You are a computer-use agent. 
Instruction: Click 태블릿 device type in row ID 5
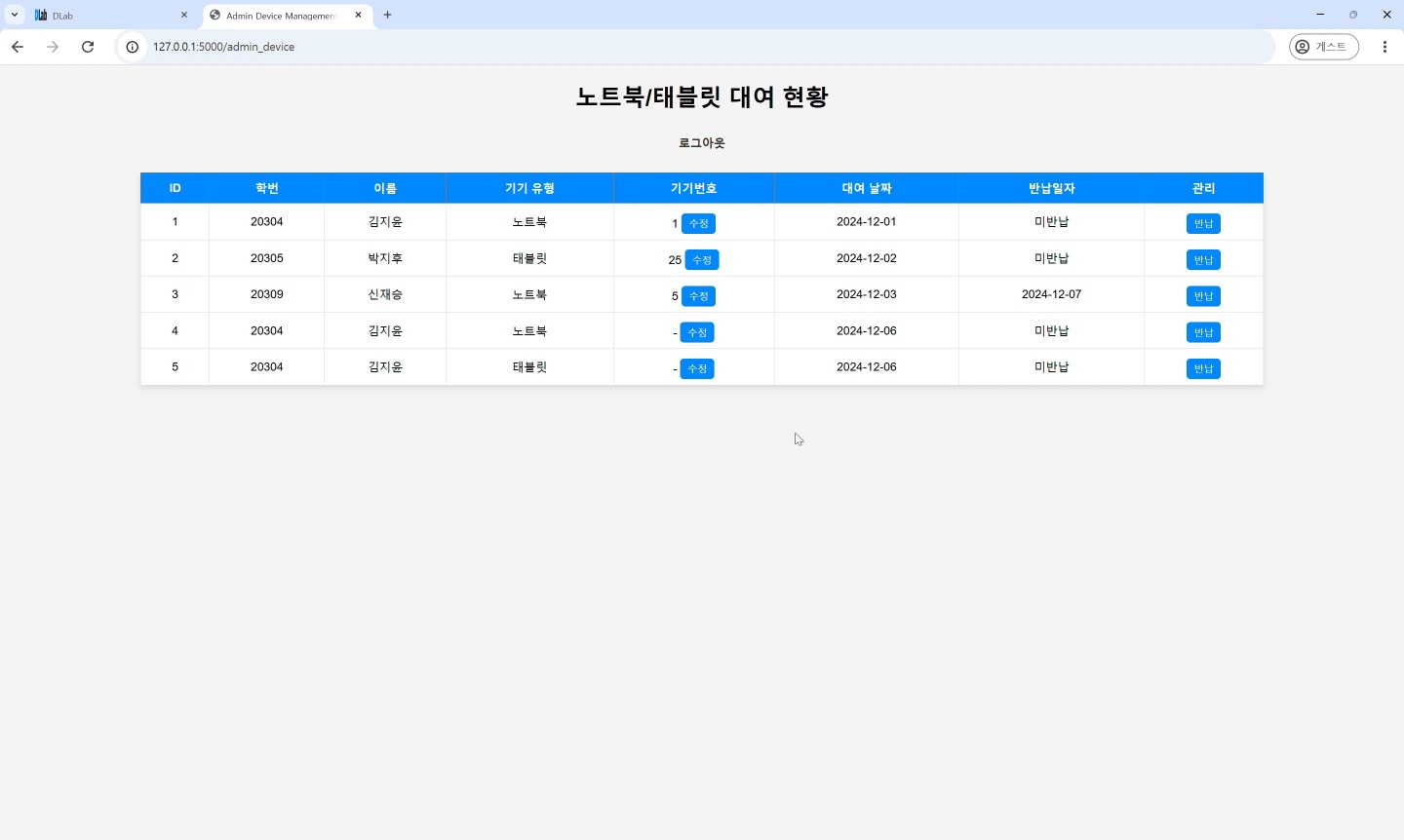pos(529,367)
